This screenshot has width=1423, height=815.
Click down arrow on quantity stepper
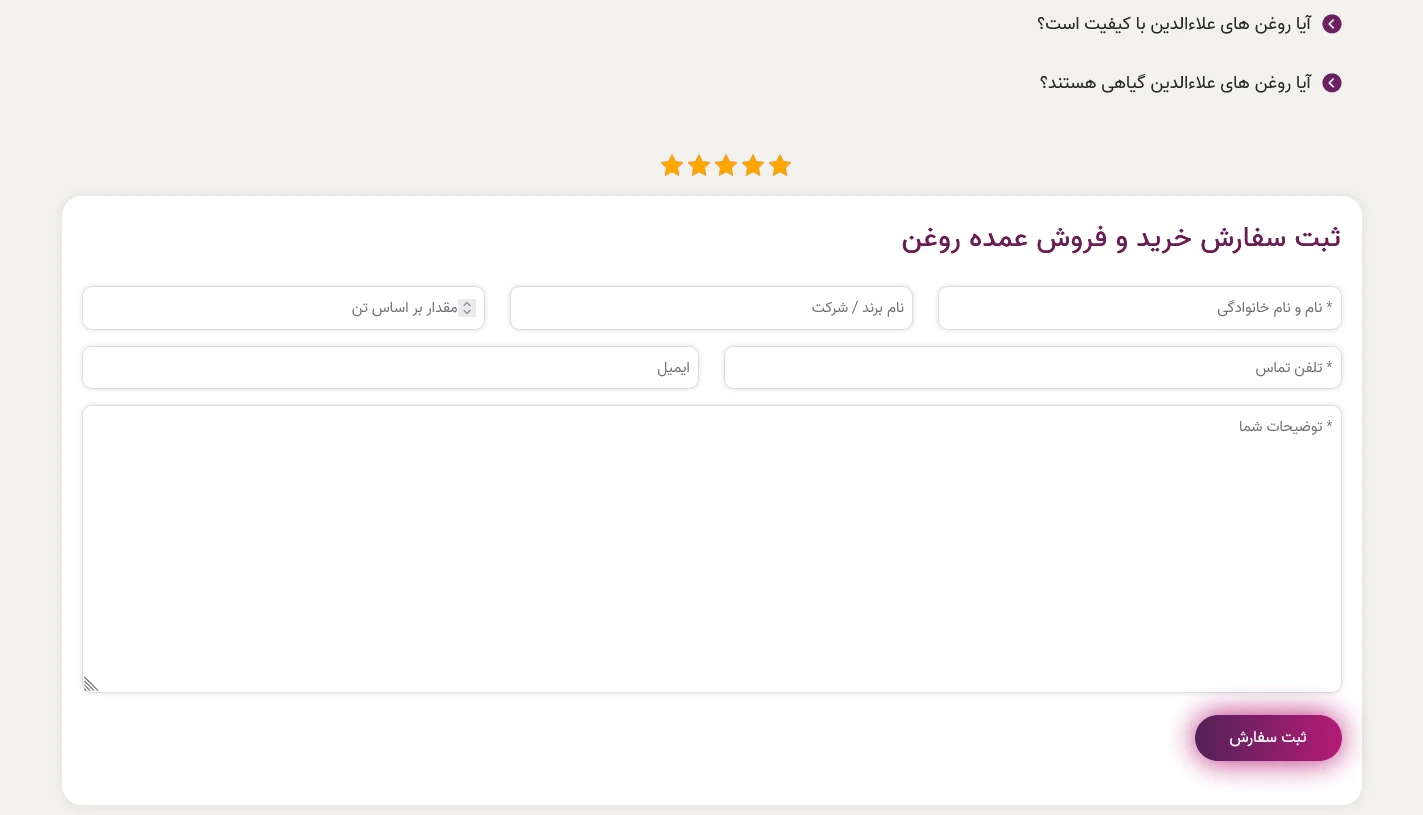click(x=466, y=312)
